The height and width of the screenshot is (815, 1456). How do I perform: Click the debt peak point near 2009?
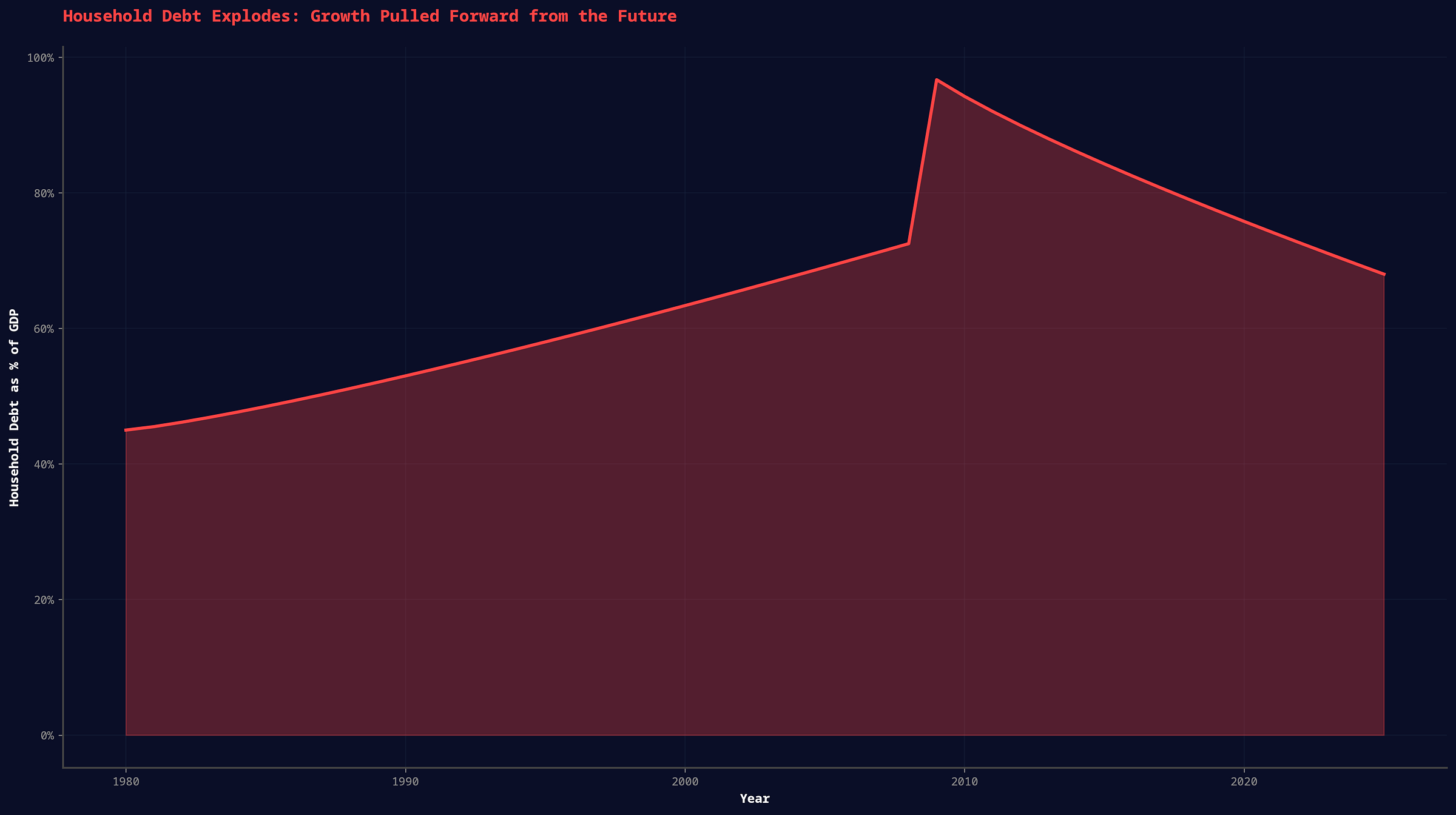point(937,80)
